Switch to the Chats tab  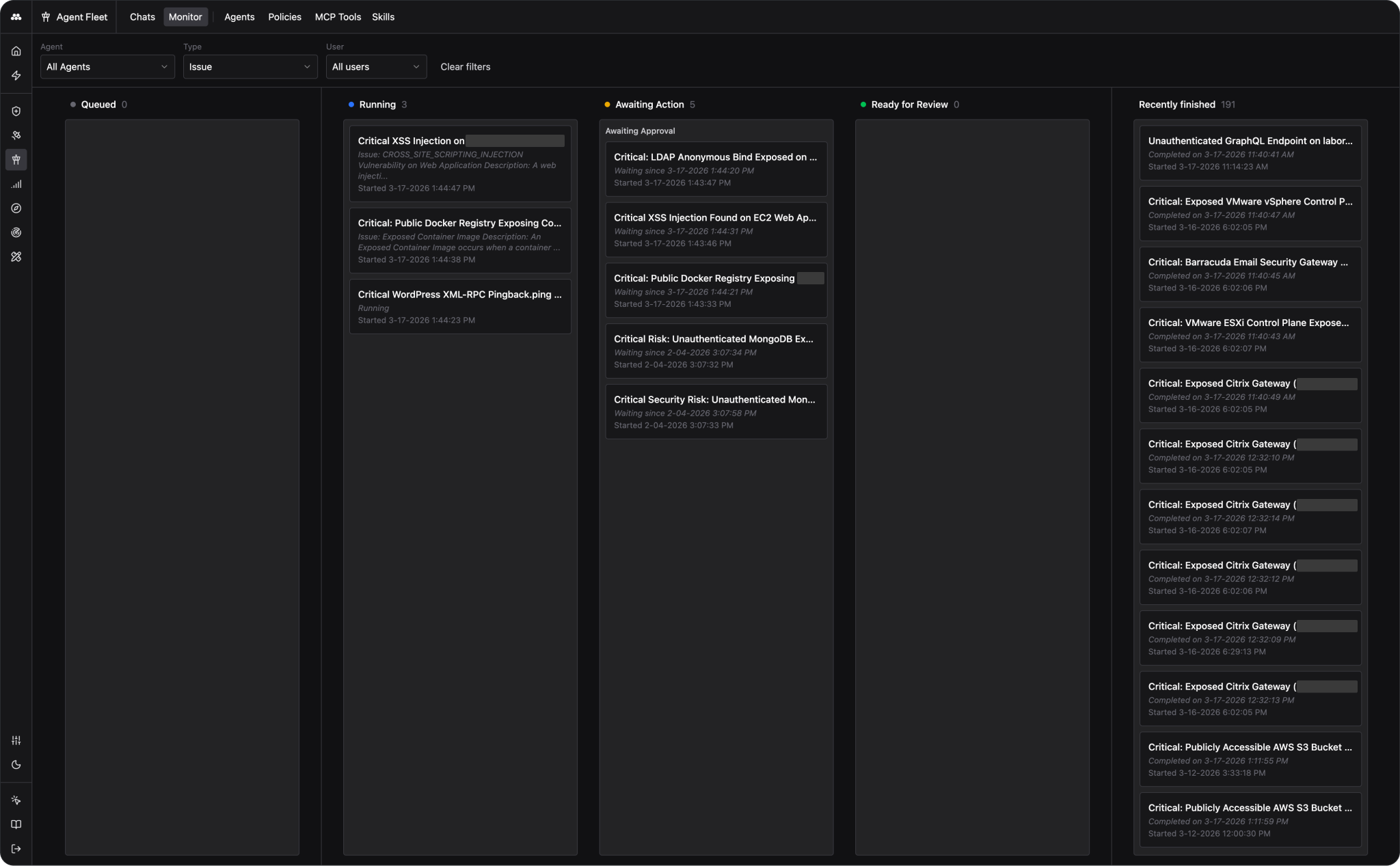coord(142,17)
